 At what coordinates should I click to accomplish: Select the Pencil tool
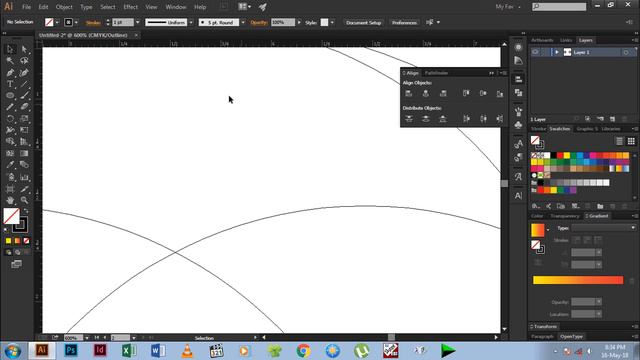[x=10, y=107]
